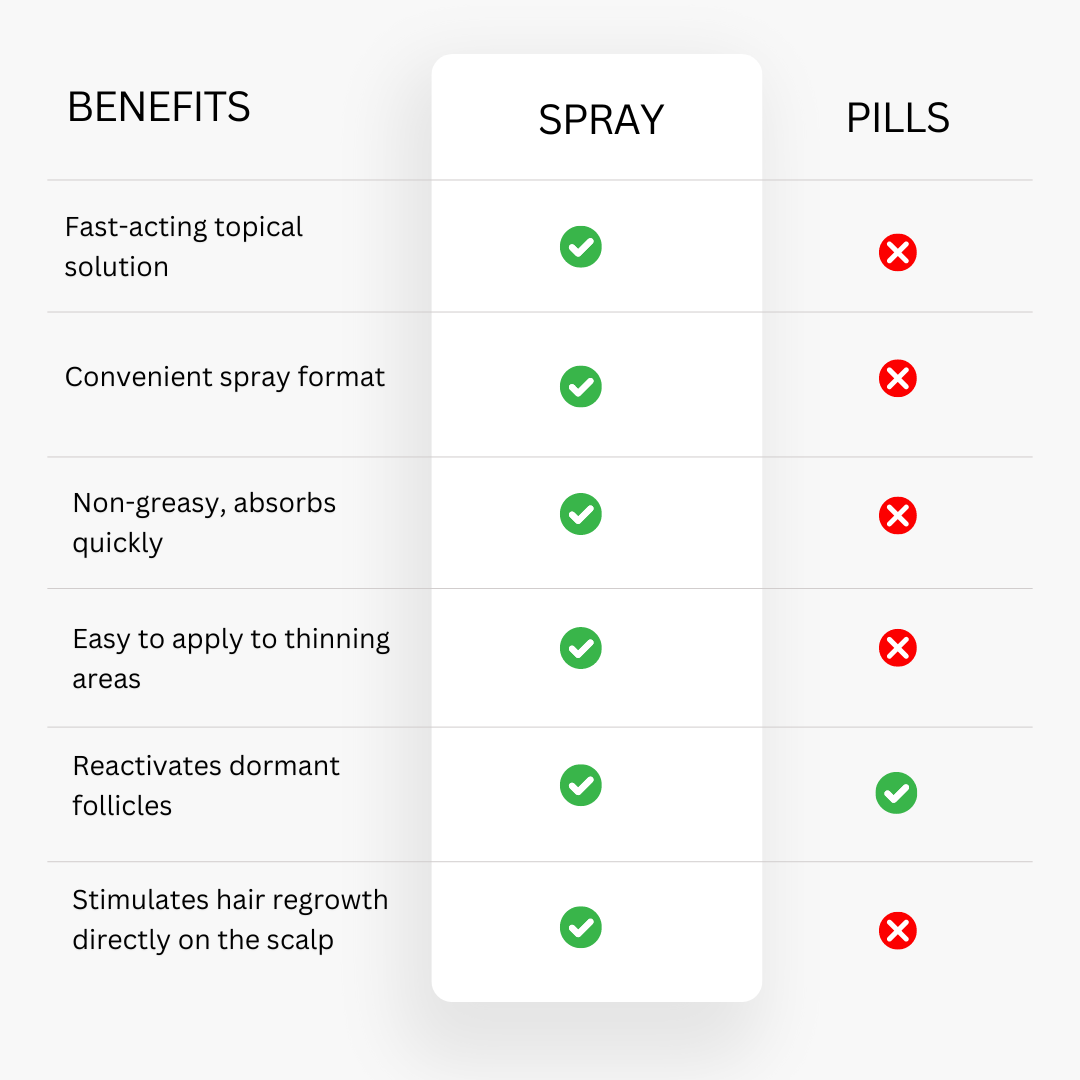Select the PILLS column header

897,118
